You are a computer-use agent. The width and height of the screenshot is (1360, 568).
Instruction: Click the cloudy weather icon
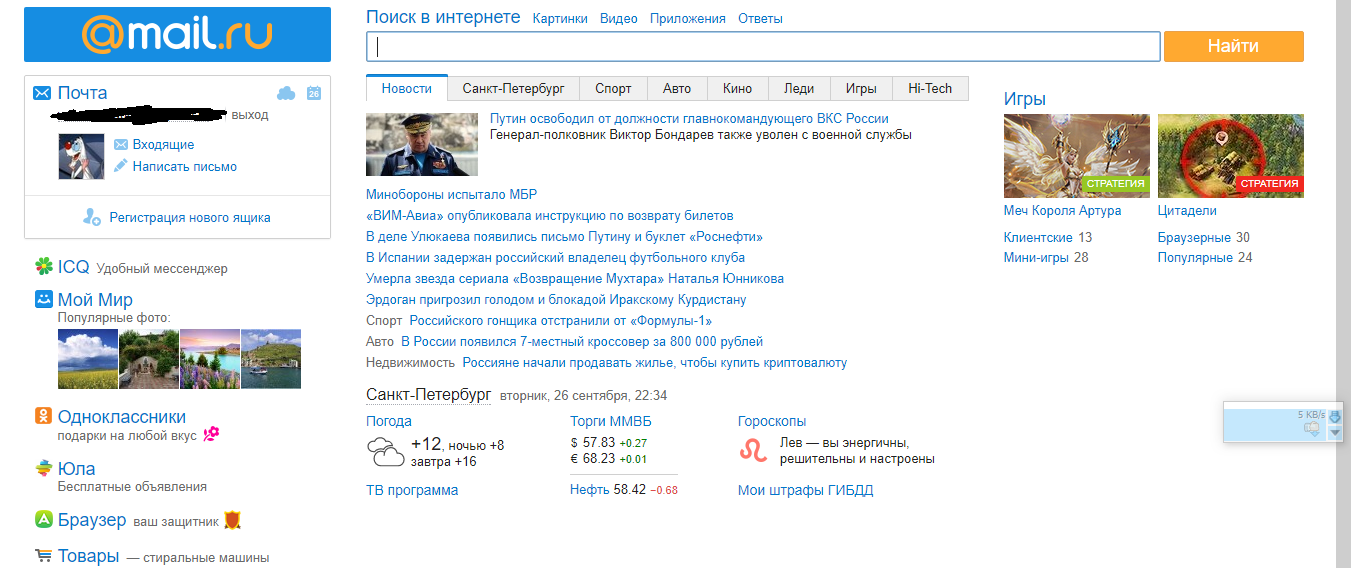coord(385,452)
